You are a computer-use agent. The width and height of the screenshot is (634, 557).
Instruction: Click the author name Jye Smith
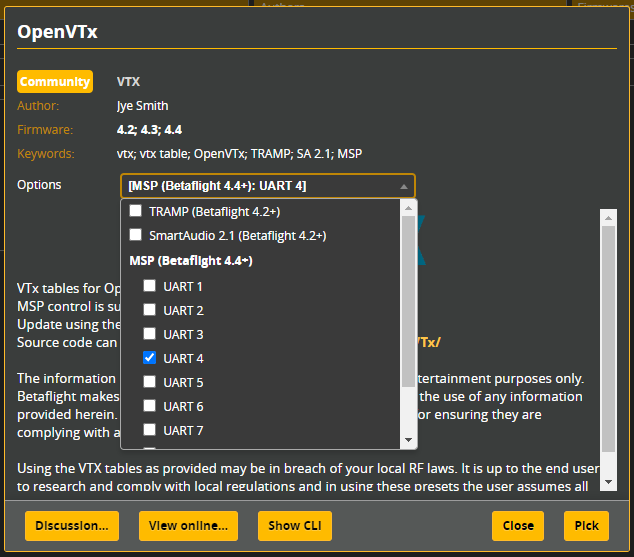tap(142, 106)
